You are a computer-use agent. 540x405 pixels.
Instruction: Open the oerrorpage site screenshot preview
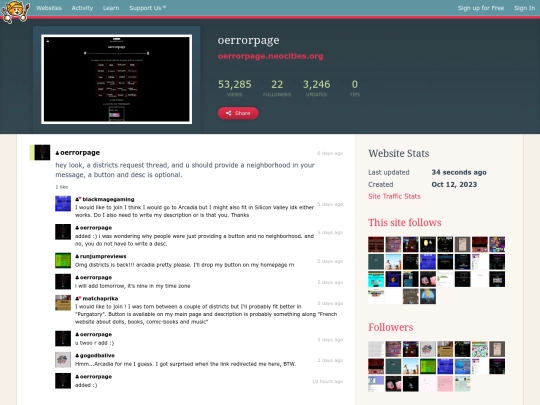(116, 79)
